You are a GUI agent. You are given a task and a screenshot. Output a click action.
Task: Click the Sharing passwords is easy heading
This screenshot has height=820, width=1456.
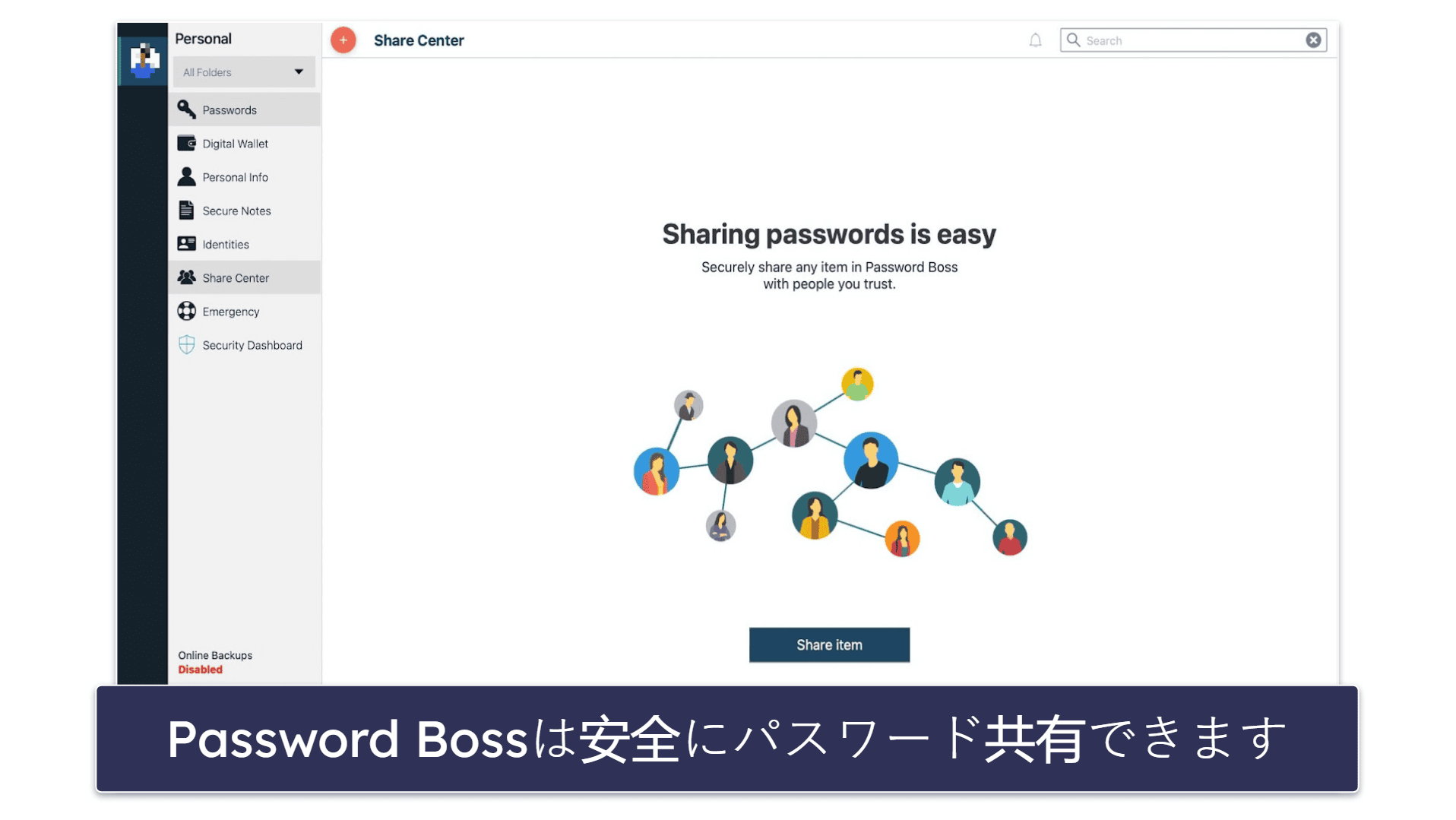[828, 234]
